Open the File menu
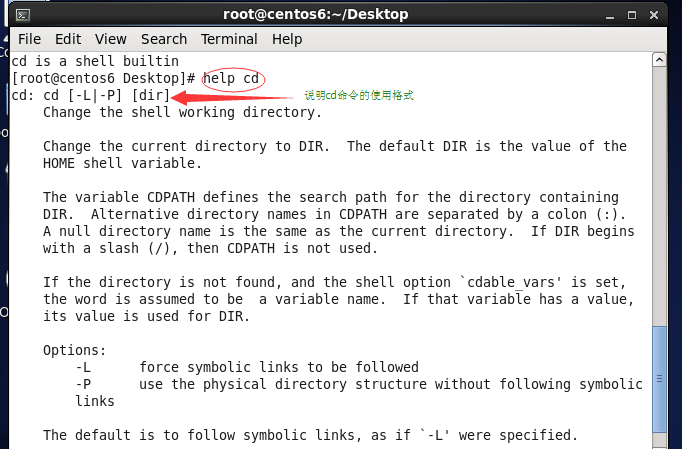The image size is (682, 449). [x=29, y=39]
